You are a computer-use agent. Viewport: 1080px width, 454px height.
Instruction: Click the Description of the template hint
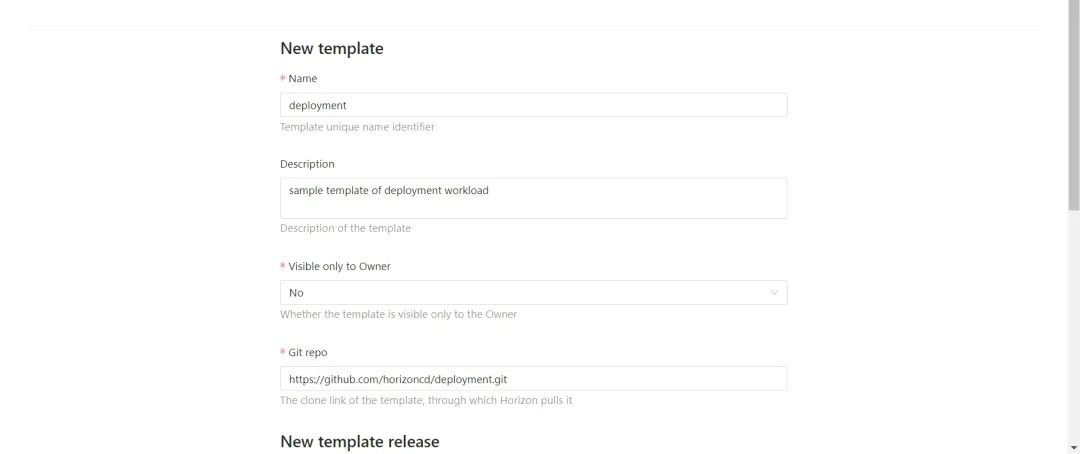point(345,228)
